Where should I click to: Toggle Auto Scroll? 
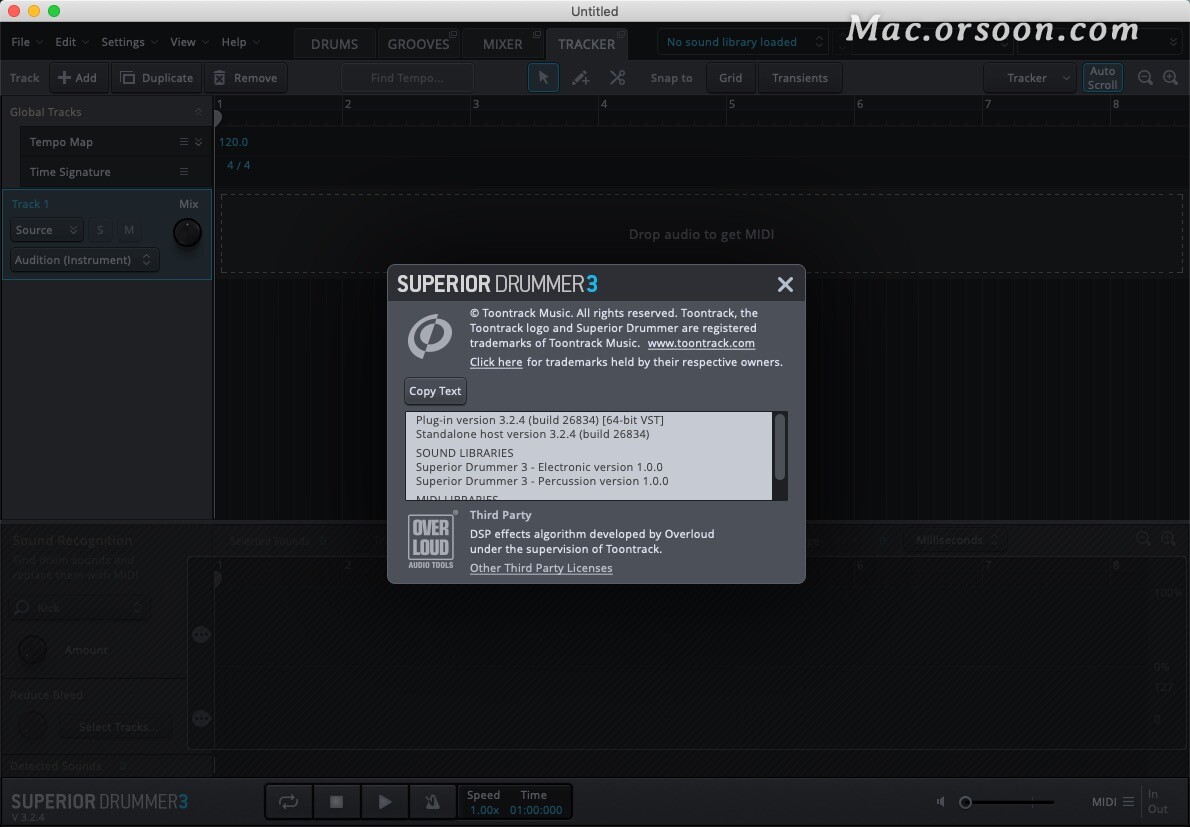coord(1102,77)
